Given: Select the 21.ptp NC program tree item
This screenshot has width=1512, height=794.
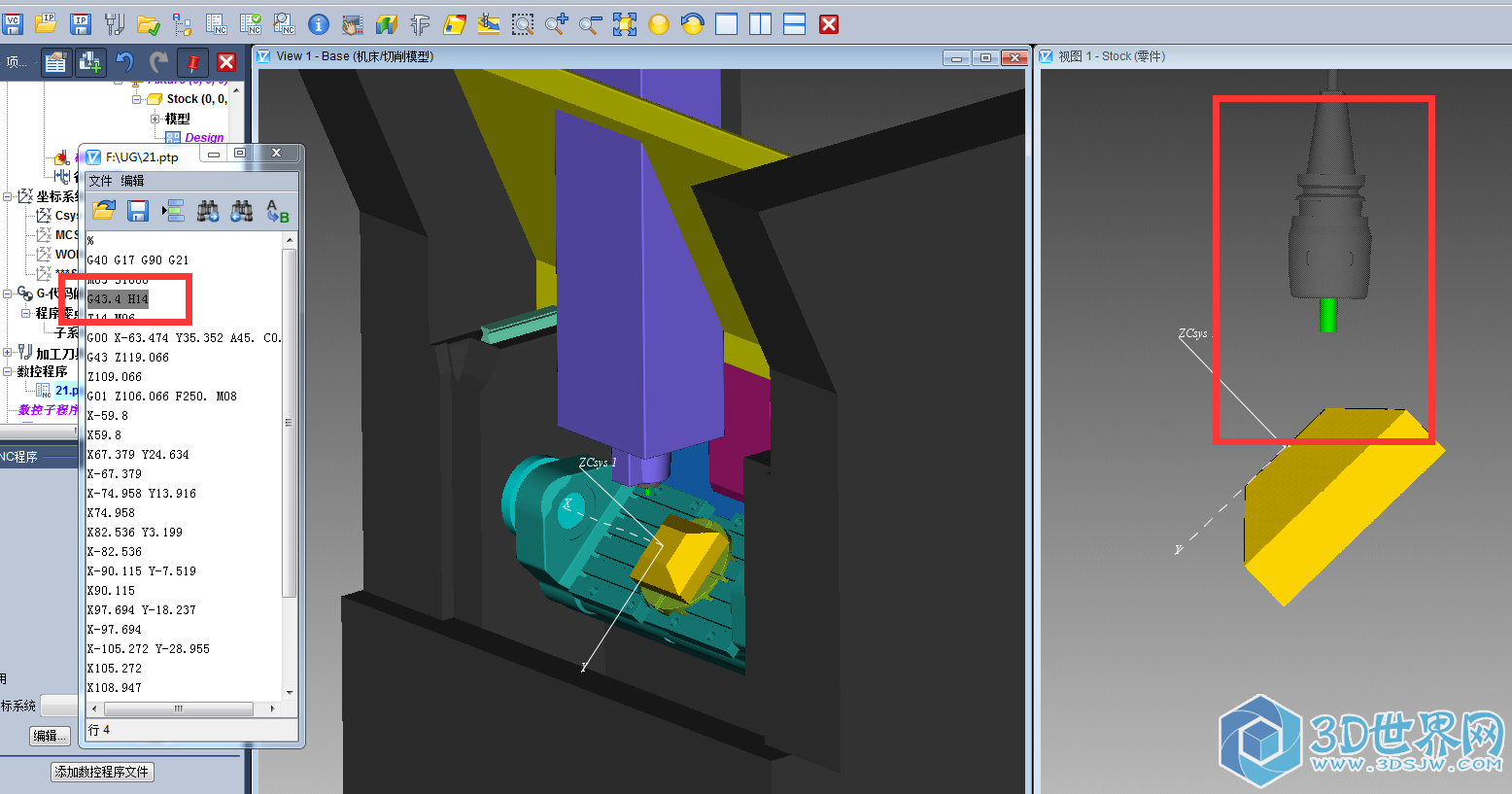Looking at the screenshot, I should (x=66, y=391).
